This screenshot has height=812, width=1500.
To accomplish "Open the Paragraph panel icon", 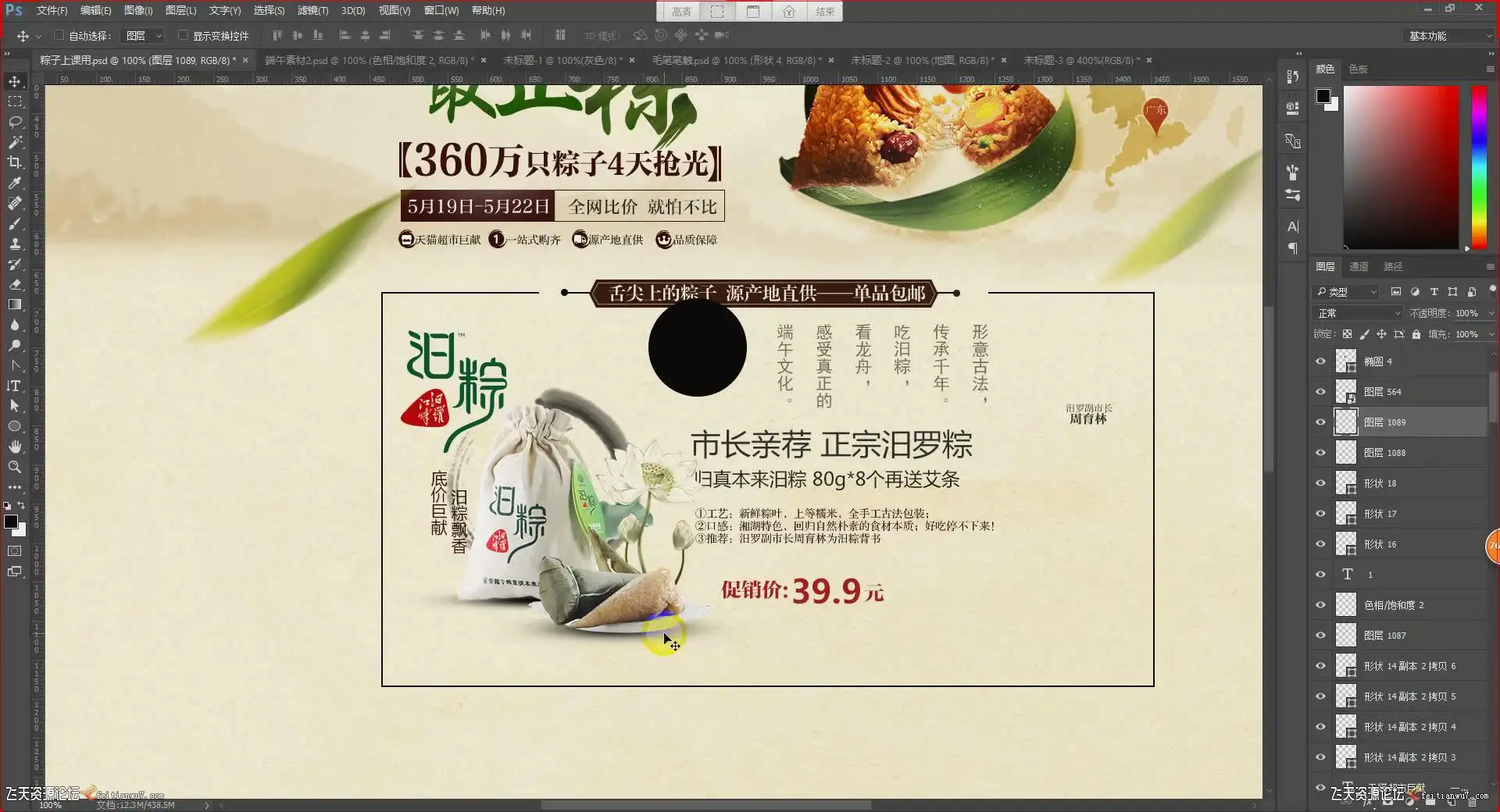I will tap(1293, 248).
